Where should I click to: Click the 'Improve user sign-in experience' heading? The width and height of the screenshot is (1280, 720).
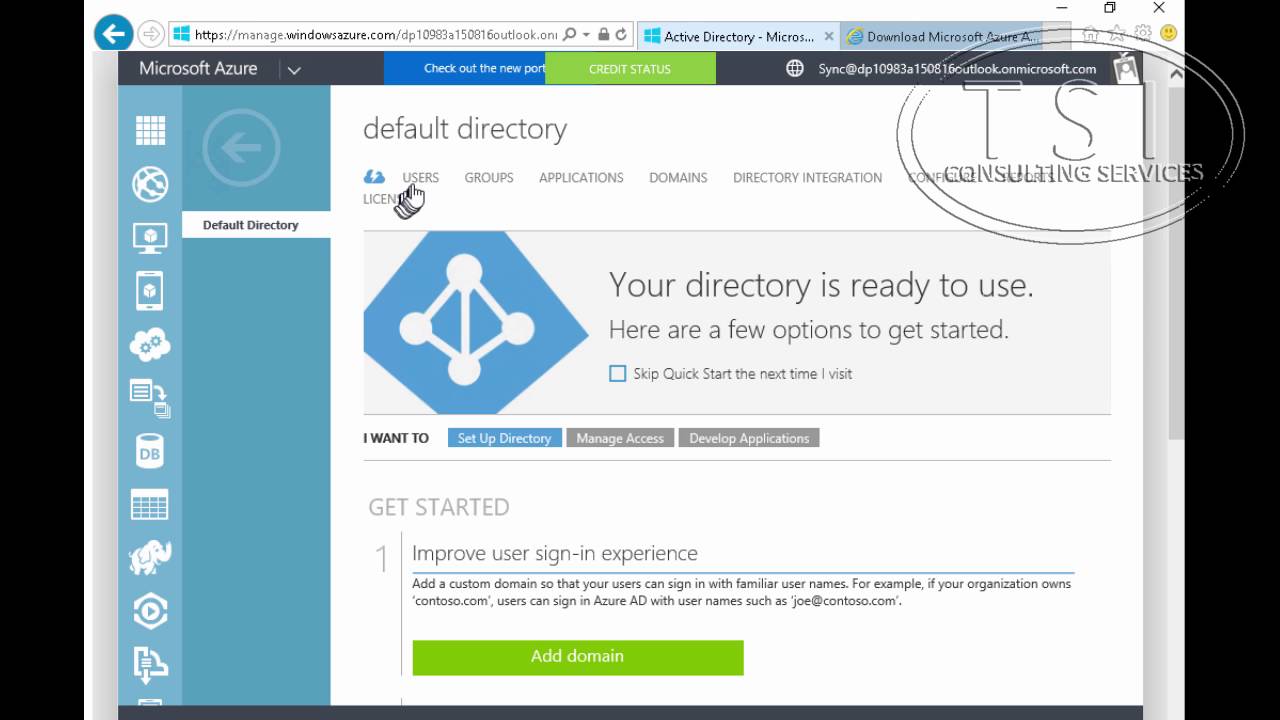pyautogui.click(x=555, y=553)
